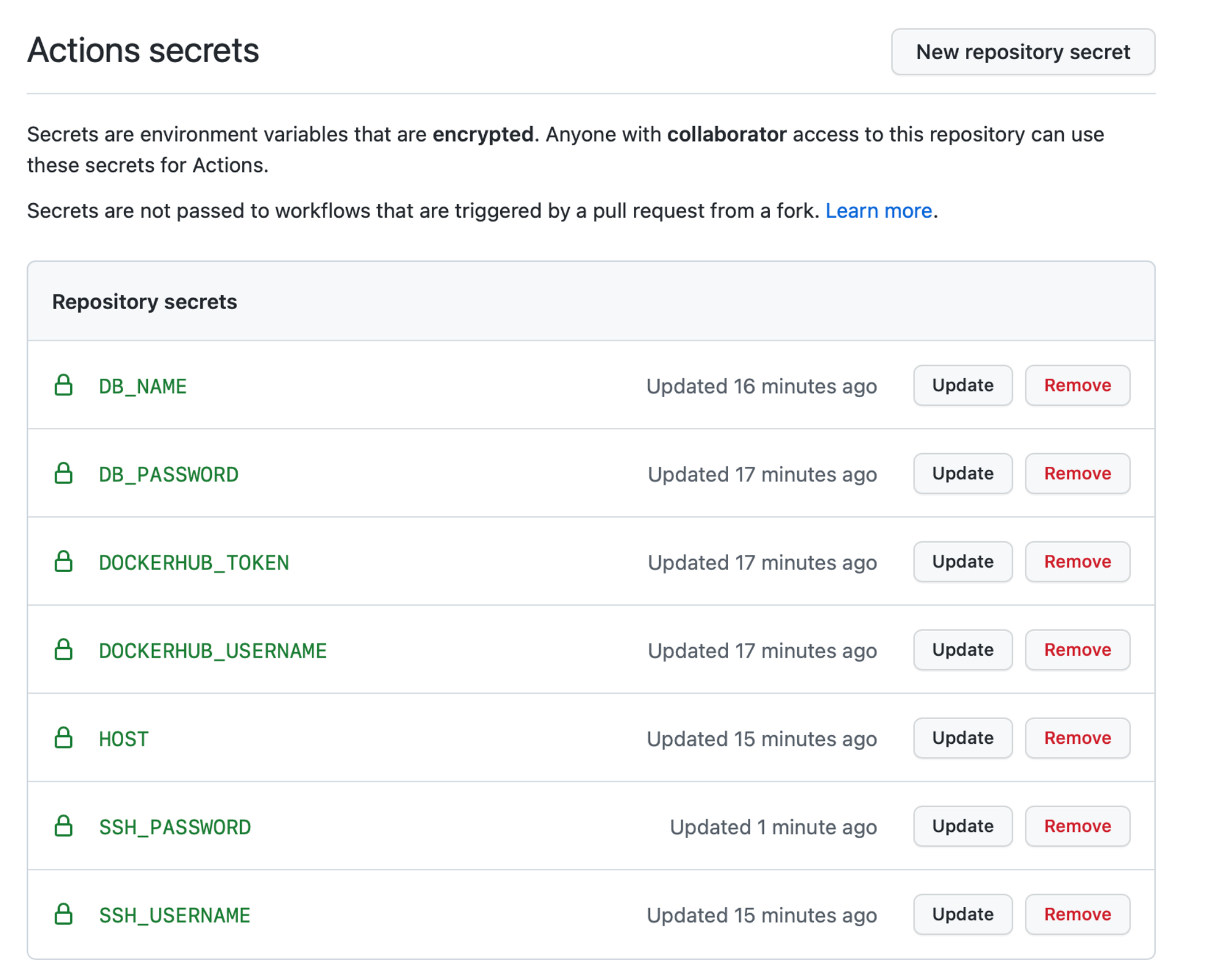Click the DOCKERHUB_TOKEN secret name

tap(193, 563)
